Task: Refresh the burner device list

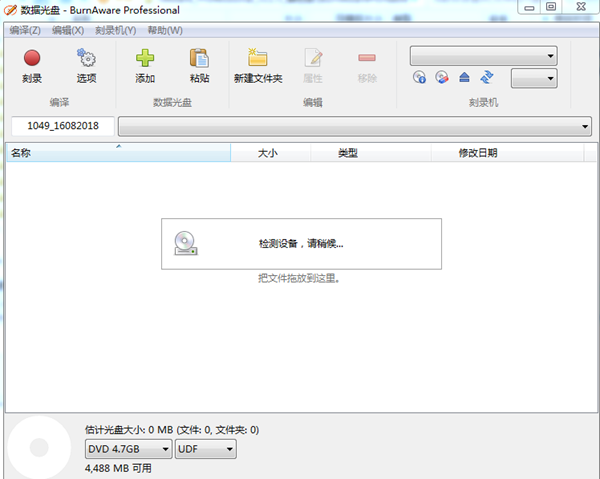Action: [487, 77]
